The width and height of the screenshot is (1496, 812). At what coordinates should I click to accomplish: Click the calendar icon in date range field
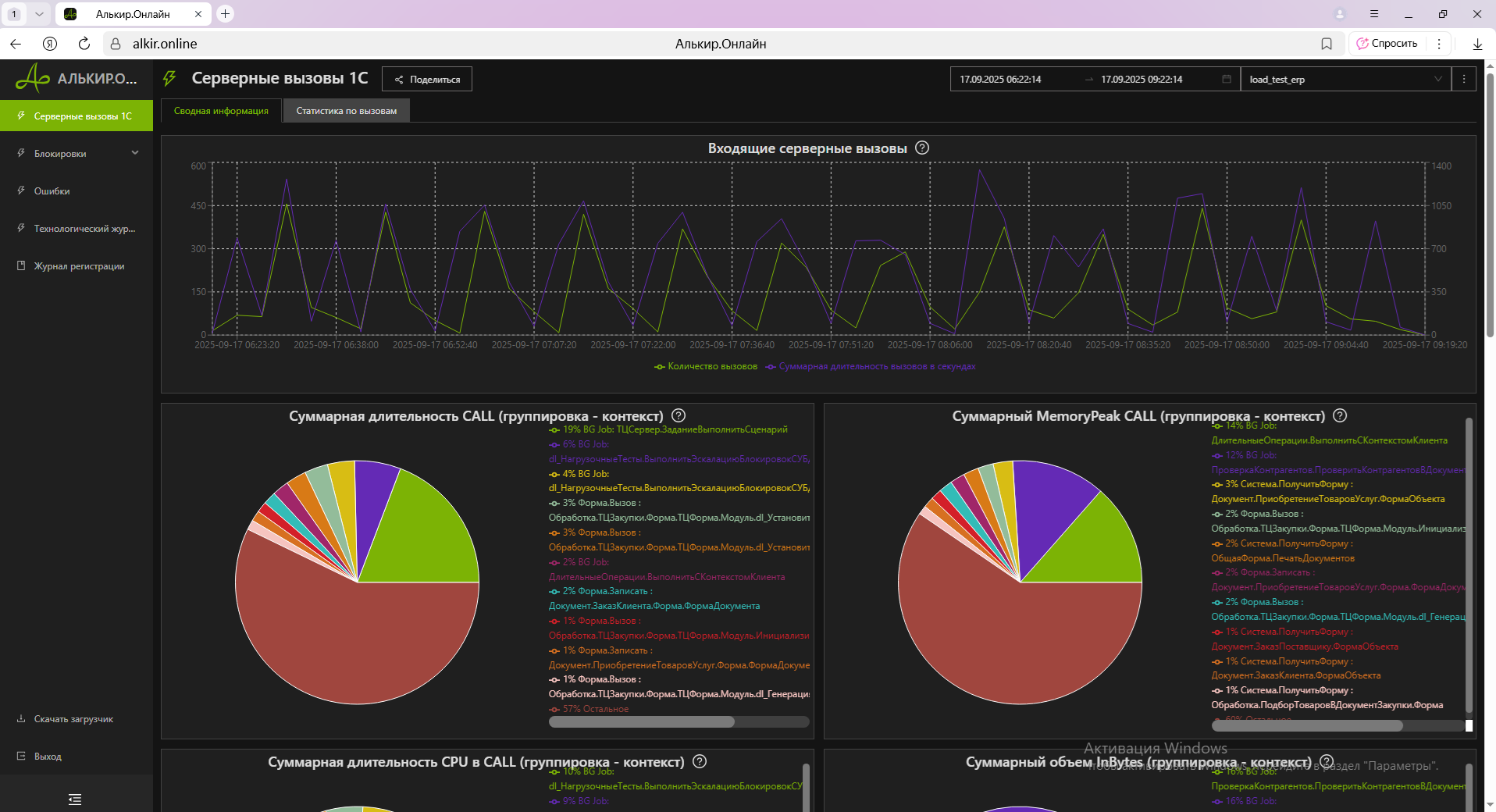point(1227,79)
